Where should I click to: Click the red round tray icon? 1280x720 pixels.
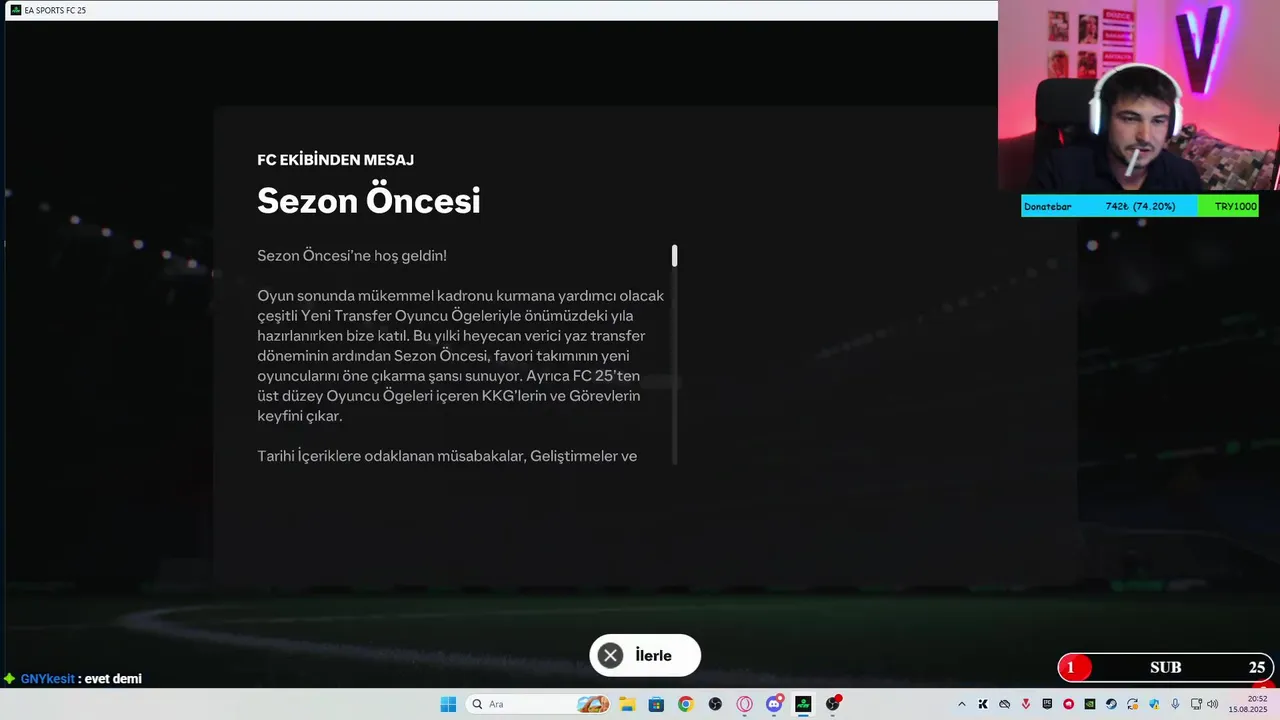[1069, 704]
